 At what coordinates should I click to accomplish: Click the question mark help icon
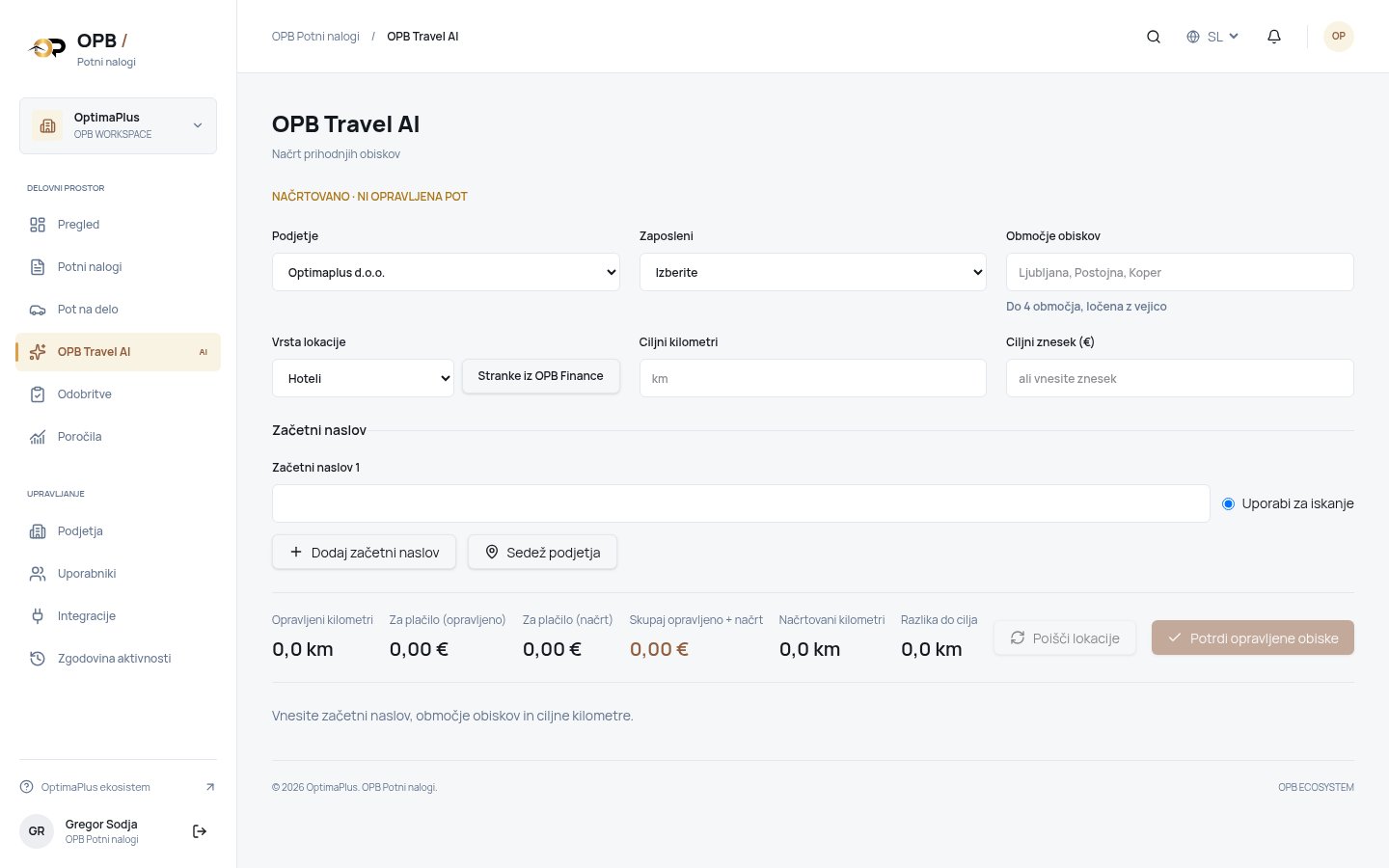pyautogui.click(x=27, y=787)
